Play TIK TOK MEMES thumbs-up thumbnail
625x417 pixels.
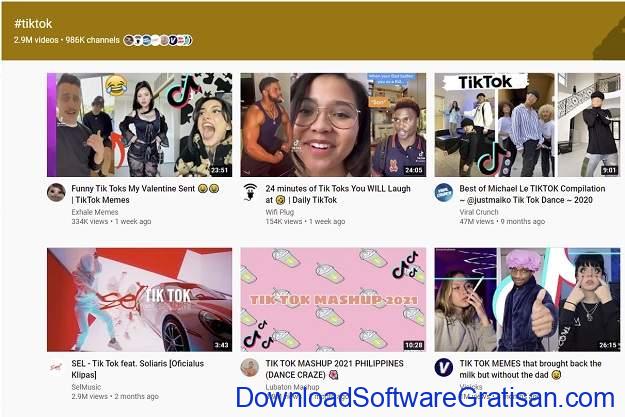(527, 300)
